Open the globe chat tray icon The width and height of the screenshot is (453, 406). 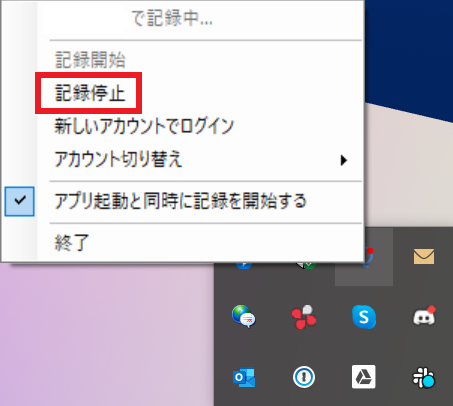[244, 317]
